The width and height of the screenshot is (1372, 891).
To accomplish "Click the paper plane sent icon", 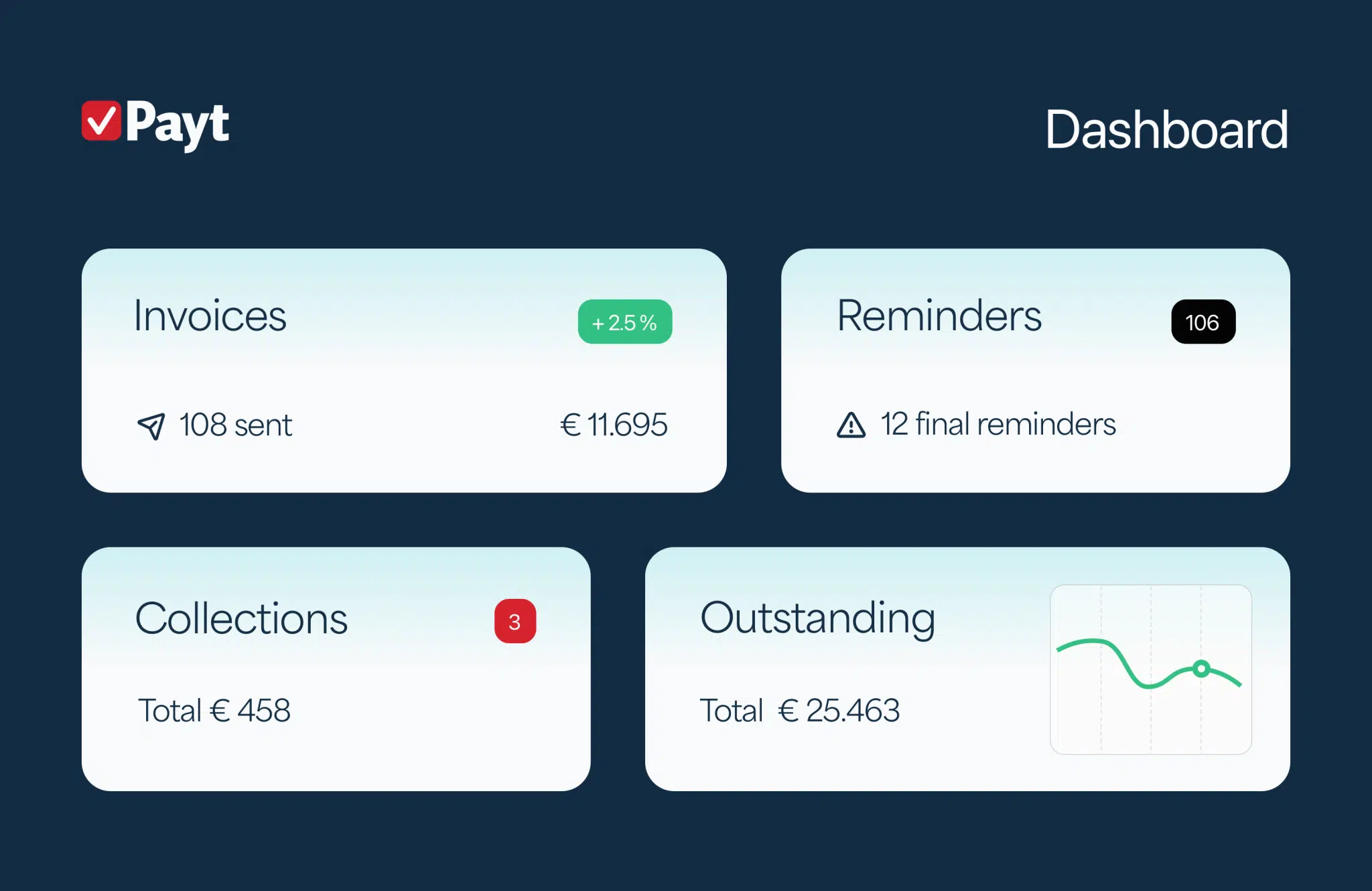I will (x=151, y=425).
